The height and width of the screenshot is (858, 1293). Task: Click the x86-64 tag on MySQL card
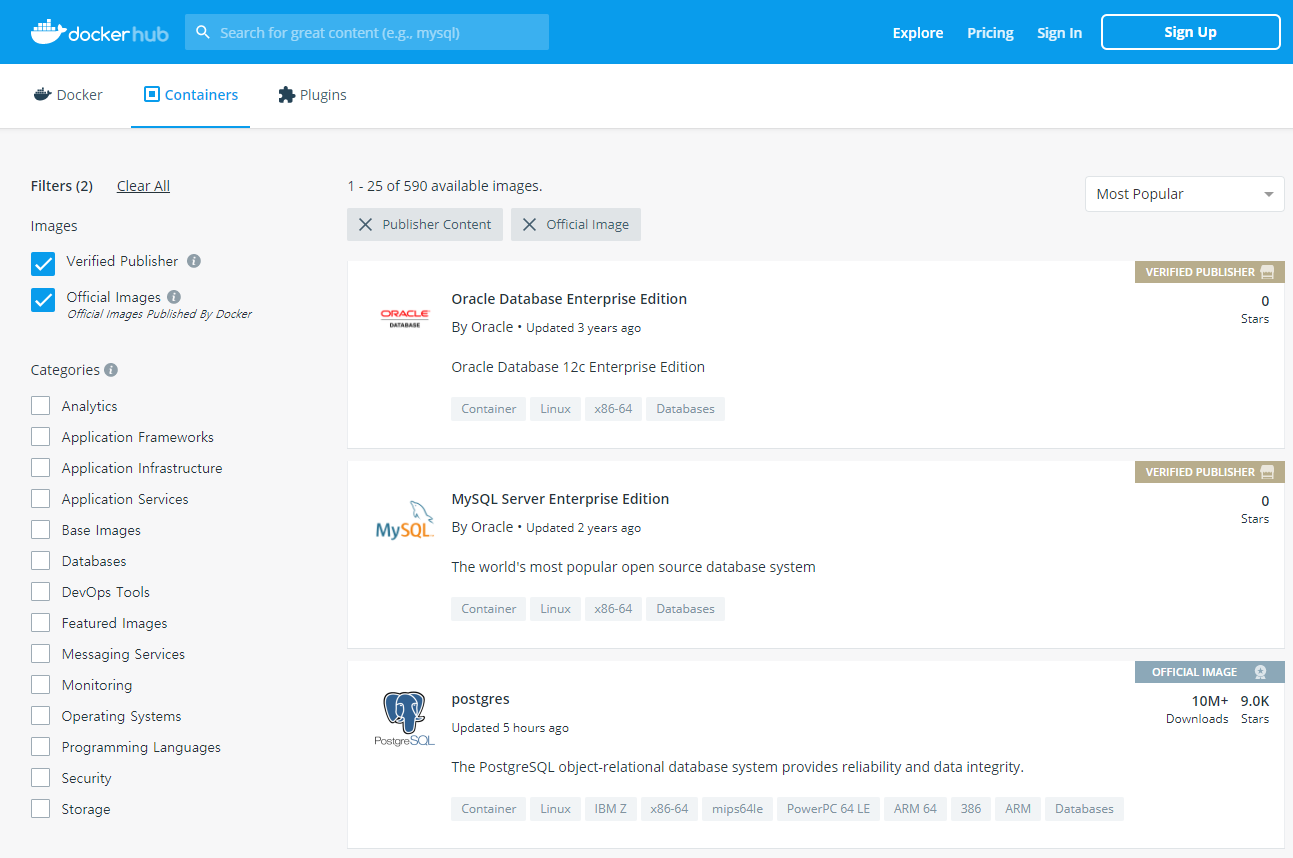pyautogui.click(x=613, y=609)
